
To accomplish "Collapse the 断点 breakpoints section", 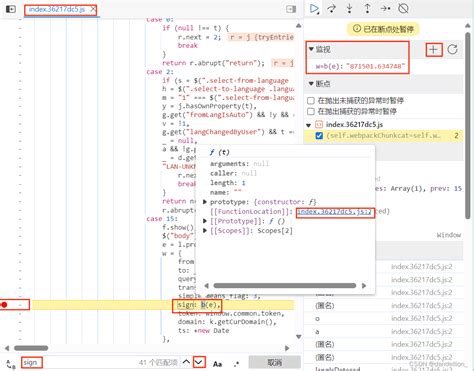I will (x=311, y=84).
